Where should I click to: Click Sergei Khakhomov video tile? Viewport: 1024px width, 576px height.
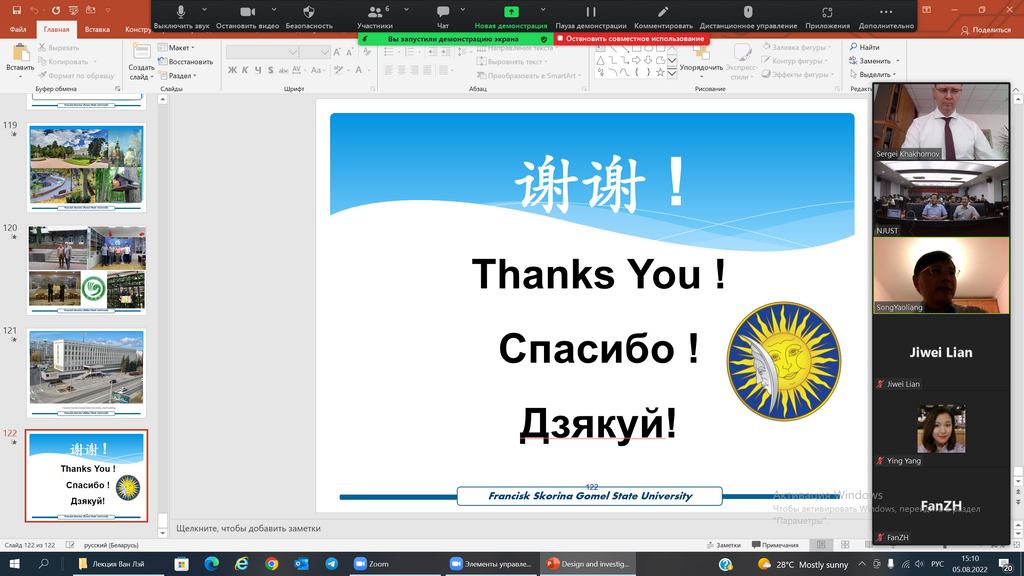tap(941, 121)
